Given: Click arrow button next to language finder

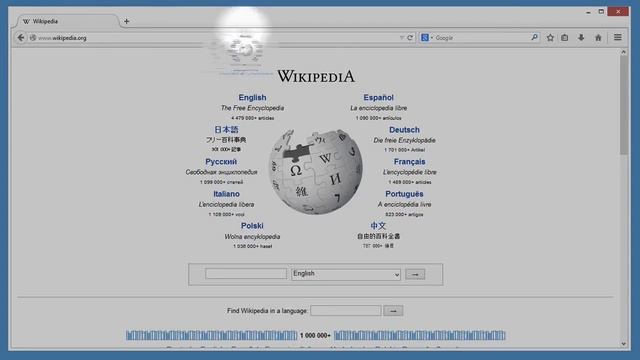Looking at the screenshot, I should tap(393, 311).
